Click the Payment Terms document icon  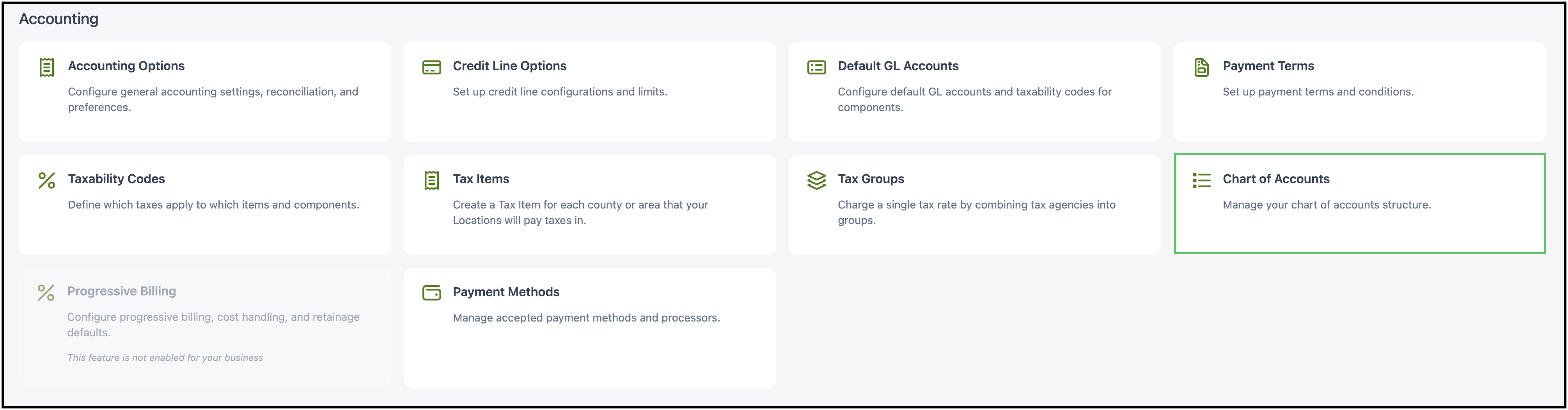coord(1201,67)
